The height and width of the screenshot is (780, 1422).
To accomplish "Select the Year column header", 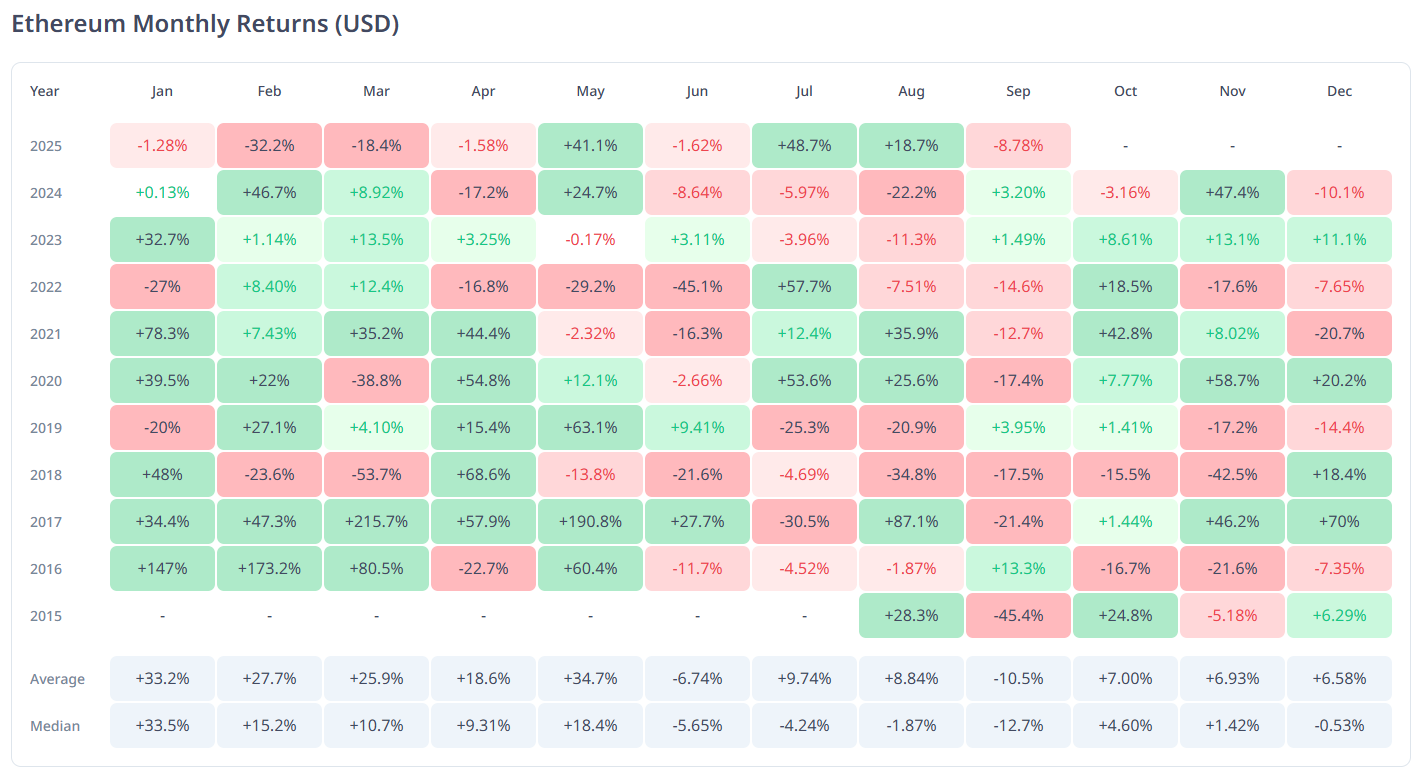I will click(45, 91).
